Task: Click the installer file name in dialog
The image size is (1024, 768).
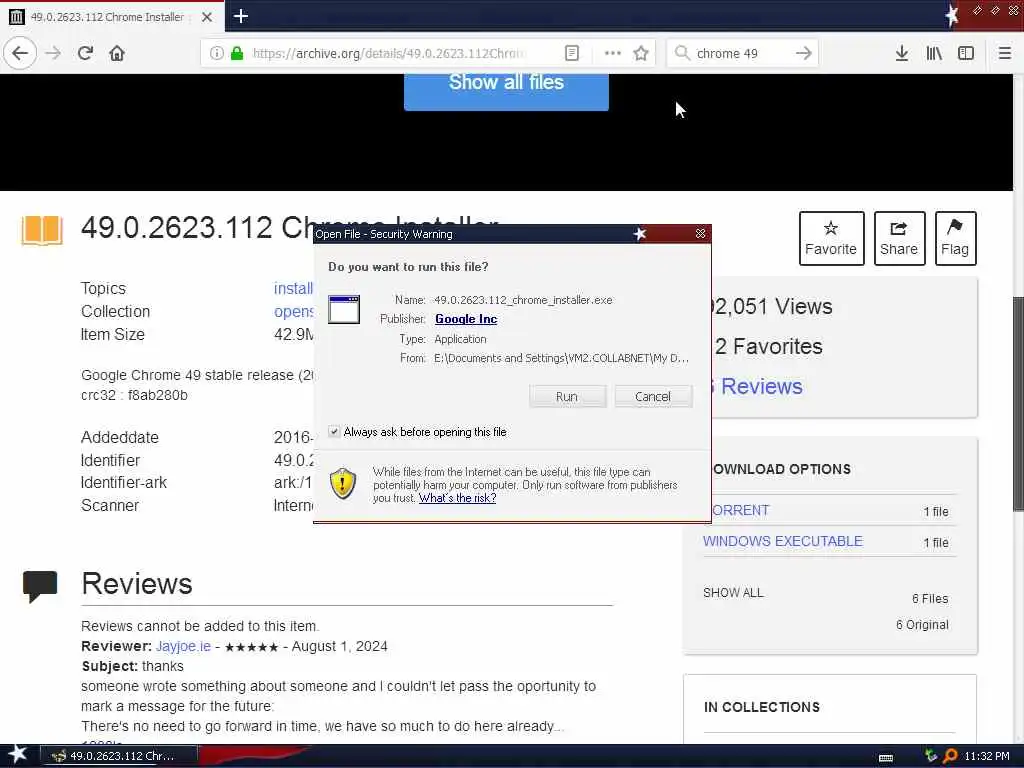Action: click(523, 300)
